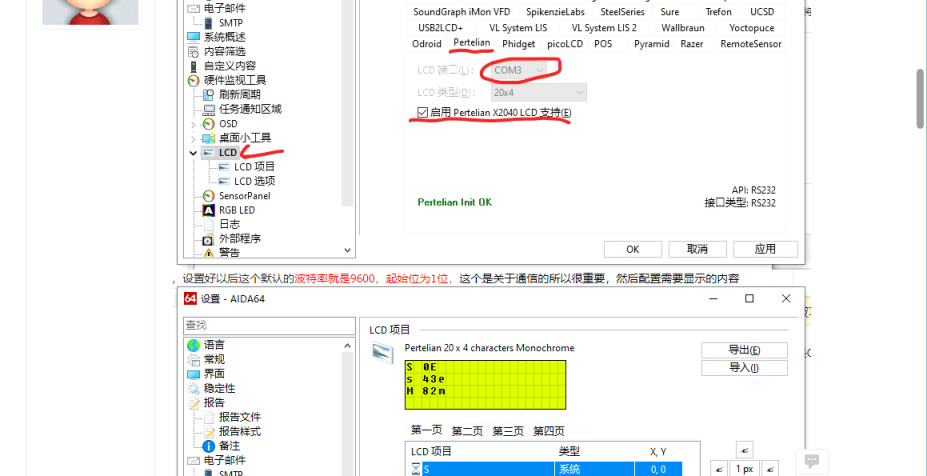Switch to the Phidget tab
927x476 pixels.
pyautogui.click(x=518, y=44)
